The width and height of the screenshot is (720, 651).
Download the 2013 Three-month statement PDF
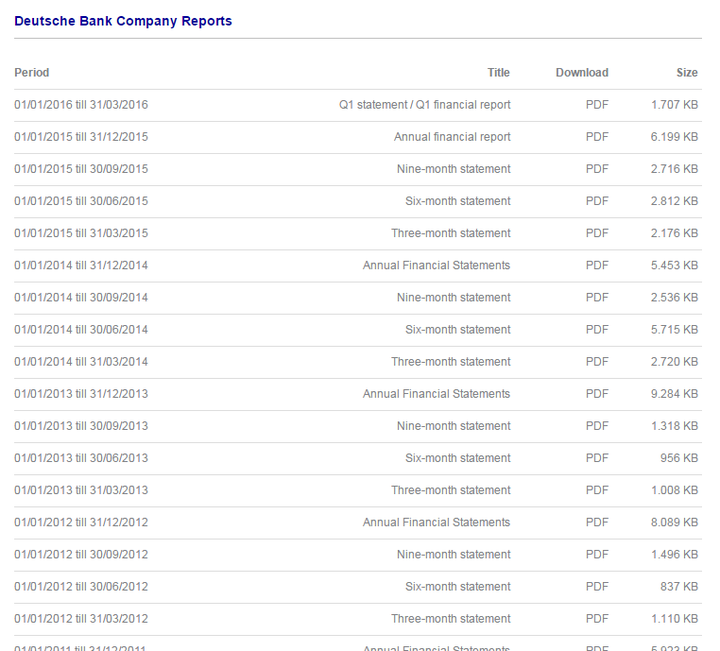tap(597, 490)
